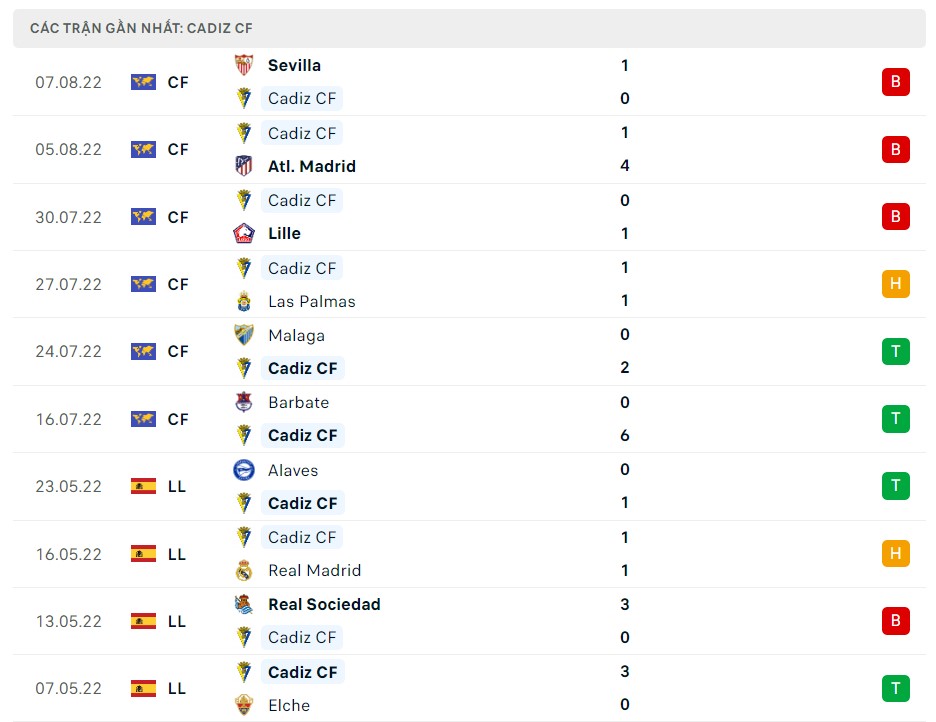Click the Spain LL flag on the 07.05.22 row
Screen dimensions: 936x722
click(142, 688)
